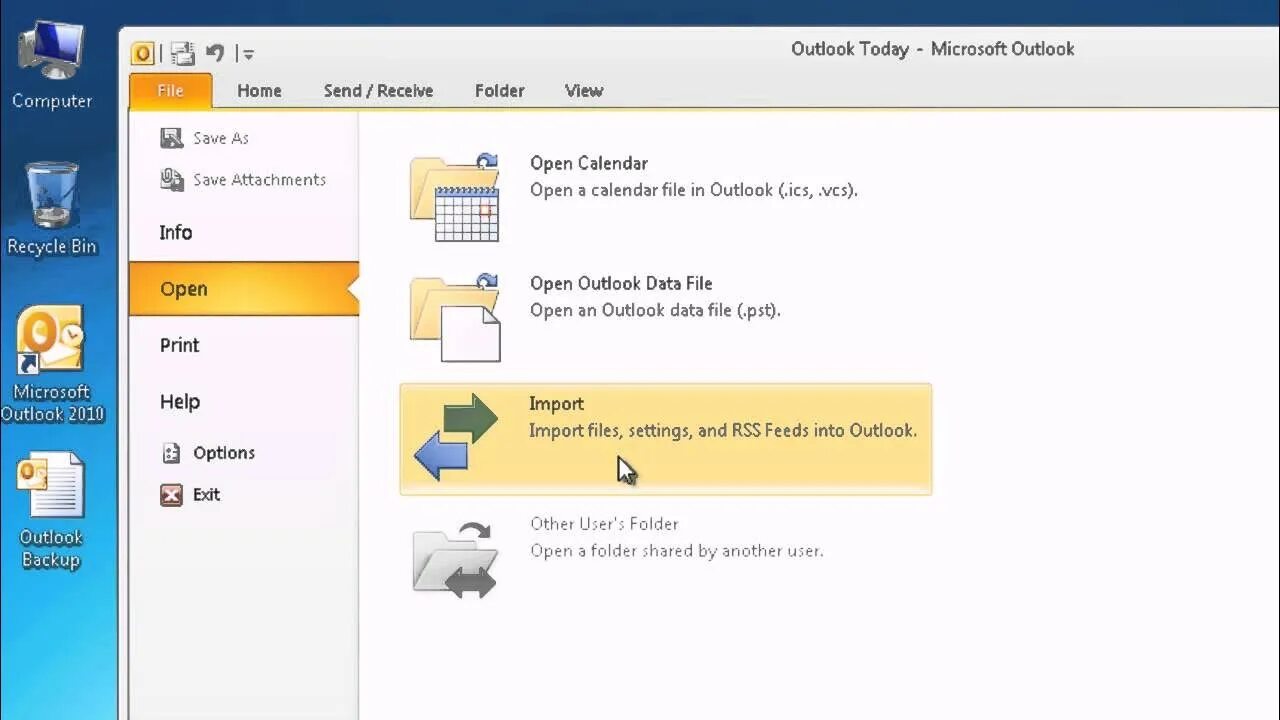Viewport: 1280px width, 720px height.
Task: Click 'Open a calendar file in Outlook' description
Action: click(694, 190)
